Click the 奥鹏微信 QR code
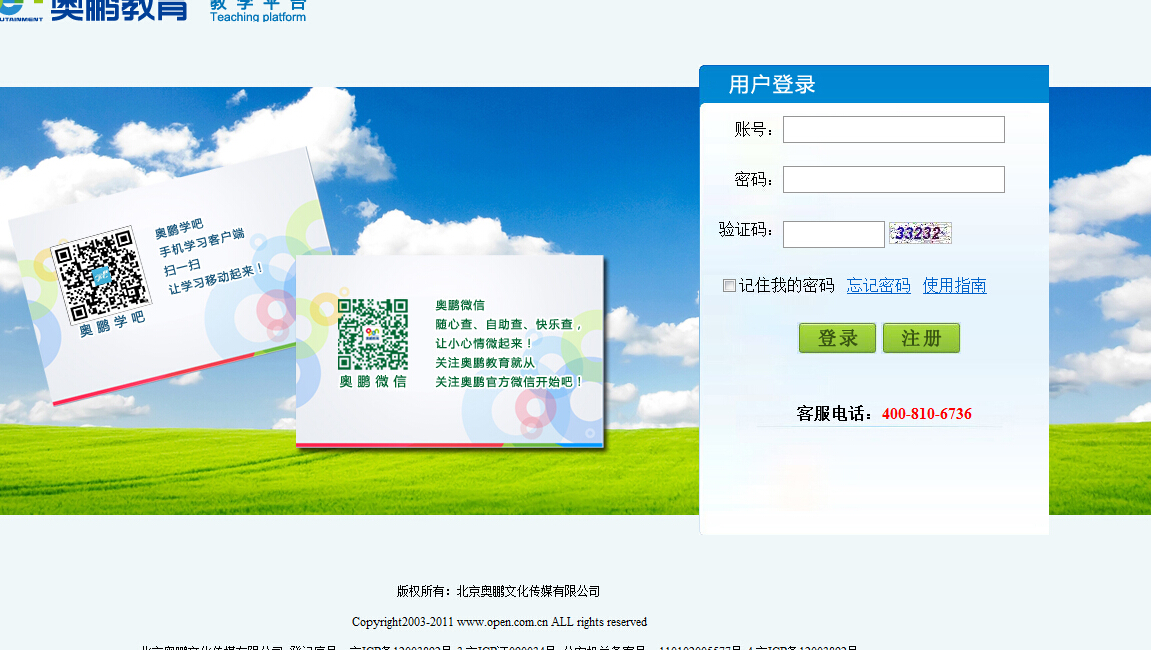This screenshot has width=1151, height=650. point(373,334)
